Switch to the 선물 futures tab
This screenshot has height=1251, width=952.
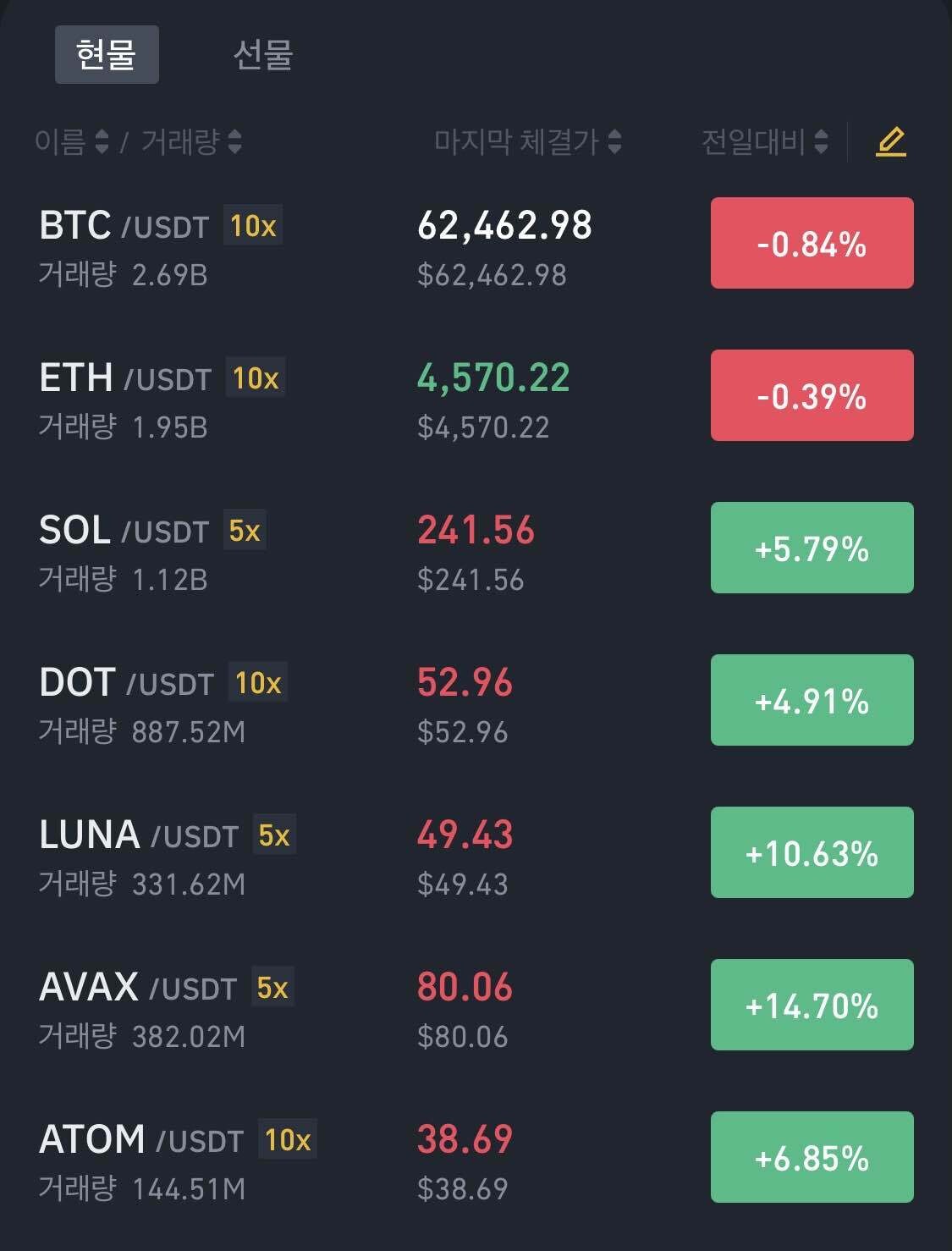point(262,55)
